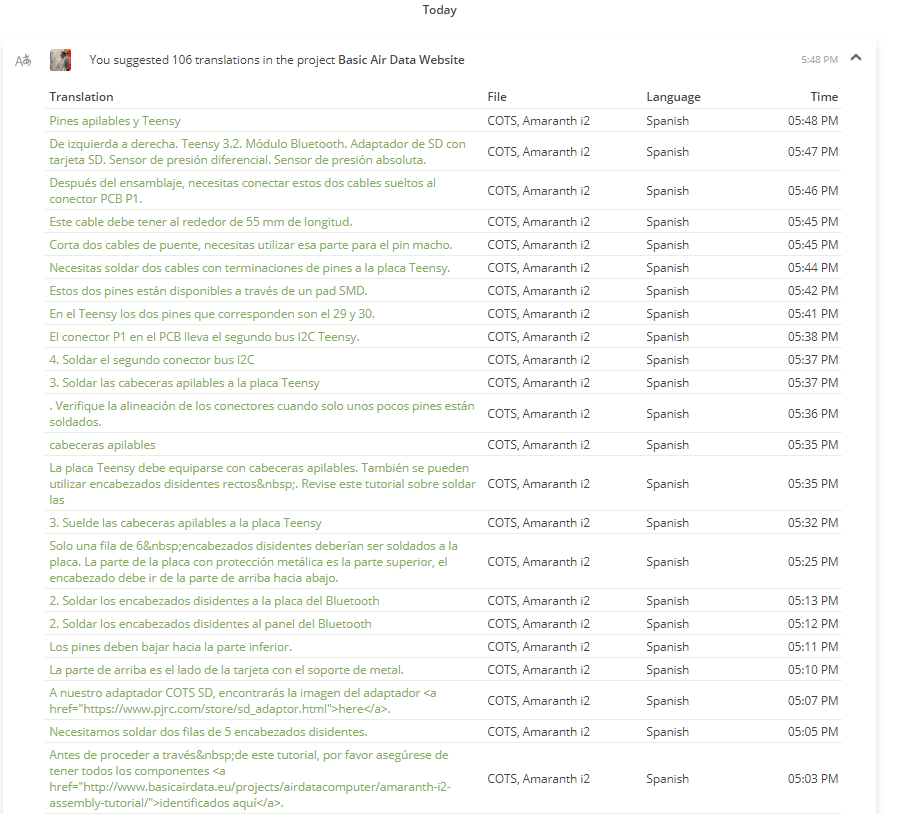
Task: Click the 05:03 PM time cell
Action: click(x=813, y=779)
